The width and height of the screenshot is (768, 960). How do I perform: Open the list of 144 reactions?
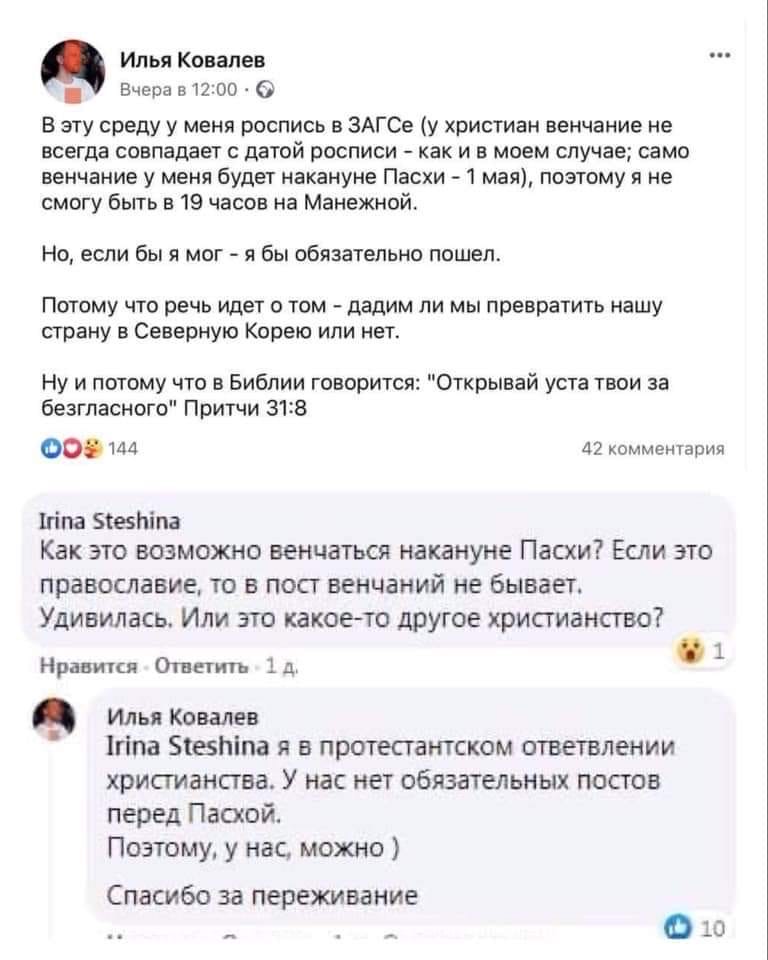[x=123, y=449]
